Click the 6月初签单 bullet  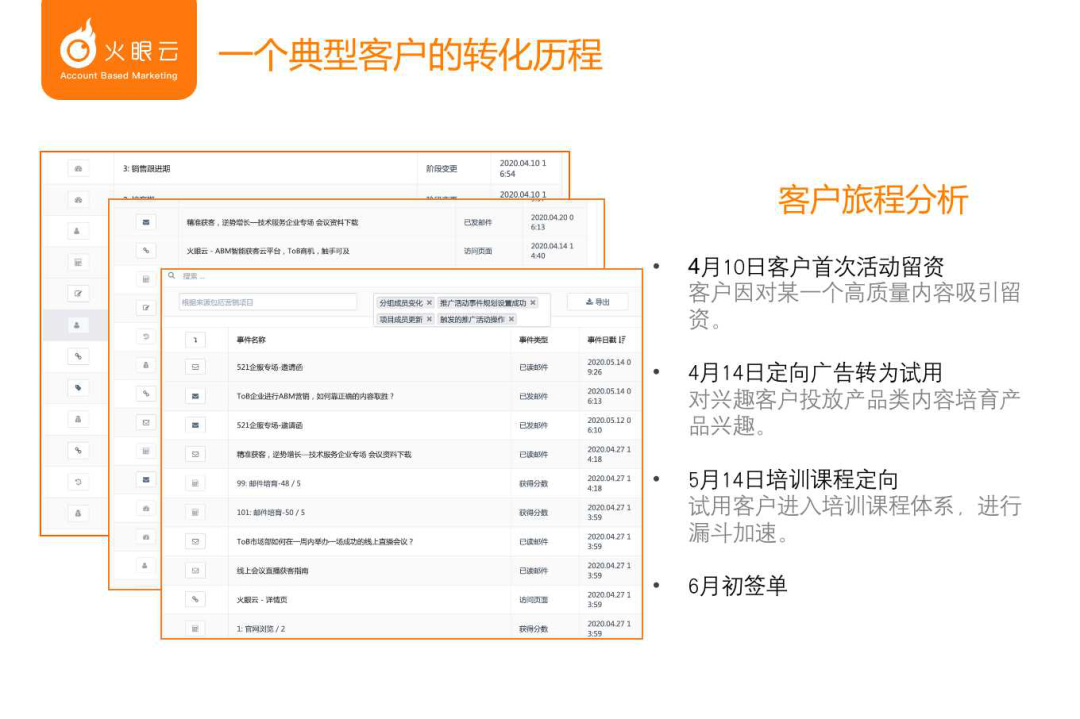[x=738, y=586]
